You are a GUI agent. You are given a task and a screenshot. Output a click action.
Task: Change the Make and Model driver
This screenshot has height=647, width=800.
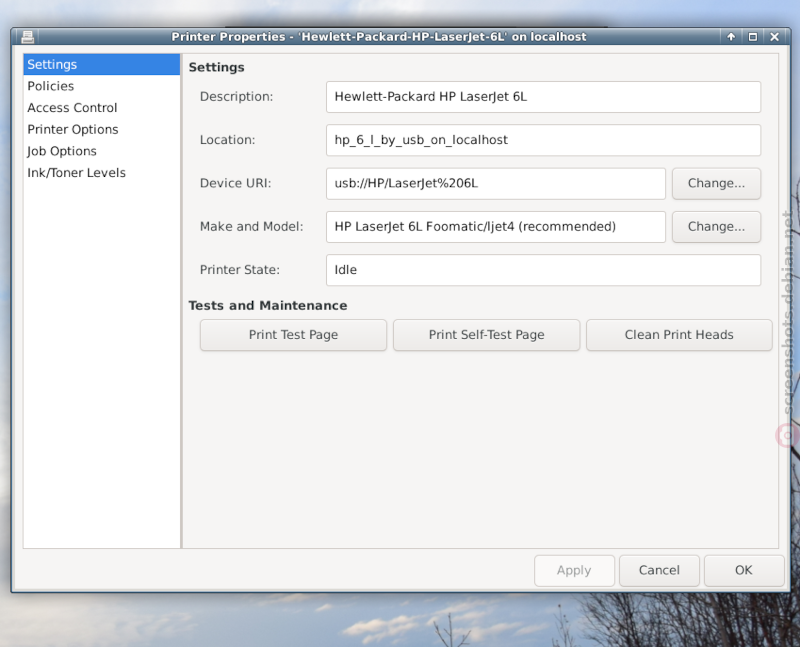[x=716, y=227]
